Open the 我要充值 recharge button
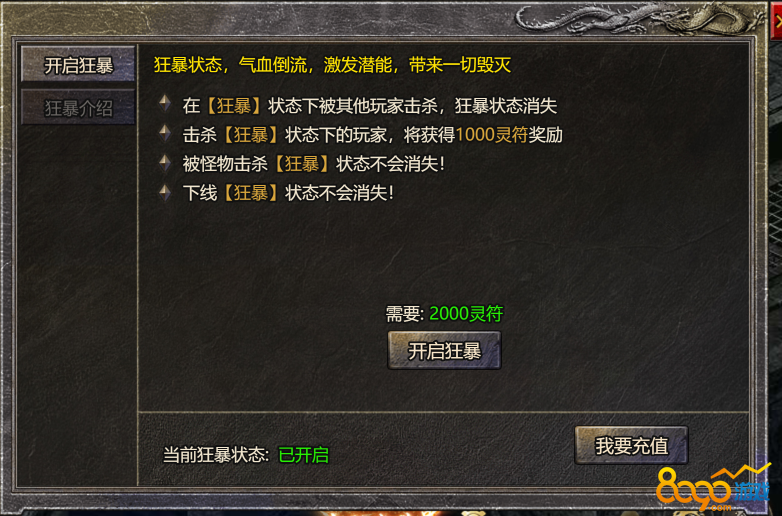 631,445
